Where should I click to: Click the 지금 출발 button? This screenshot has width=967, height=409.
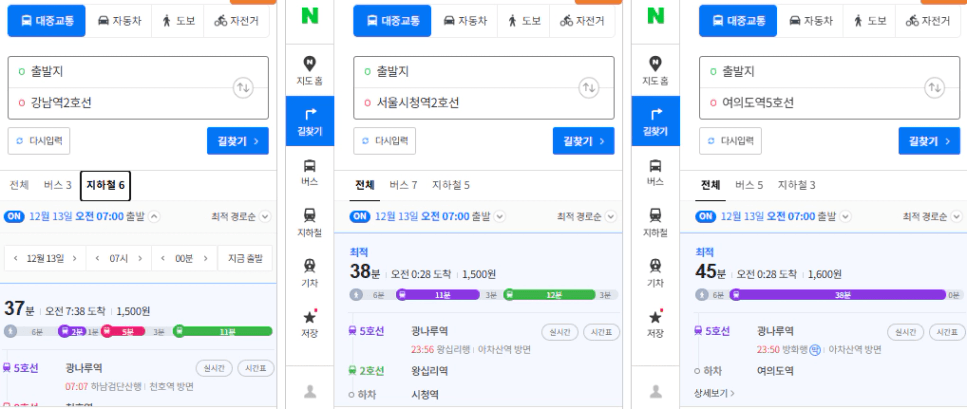tap(245, 258)
